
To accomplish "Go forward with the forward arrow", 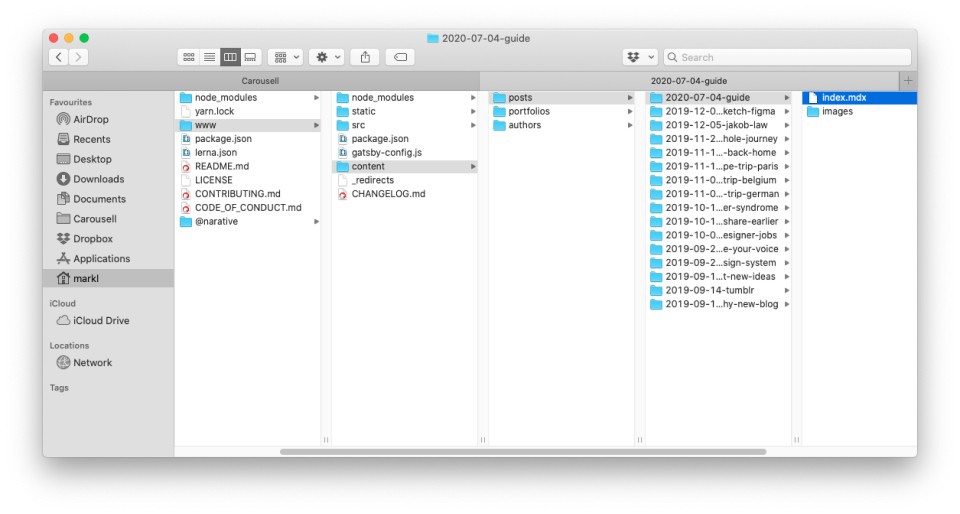I will (78, 57).
